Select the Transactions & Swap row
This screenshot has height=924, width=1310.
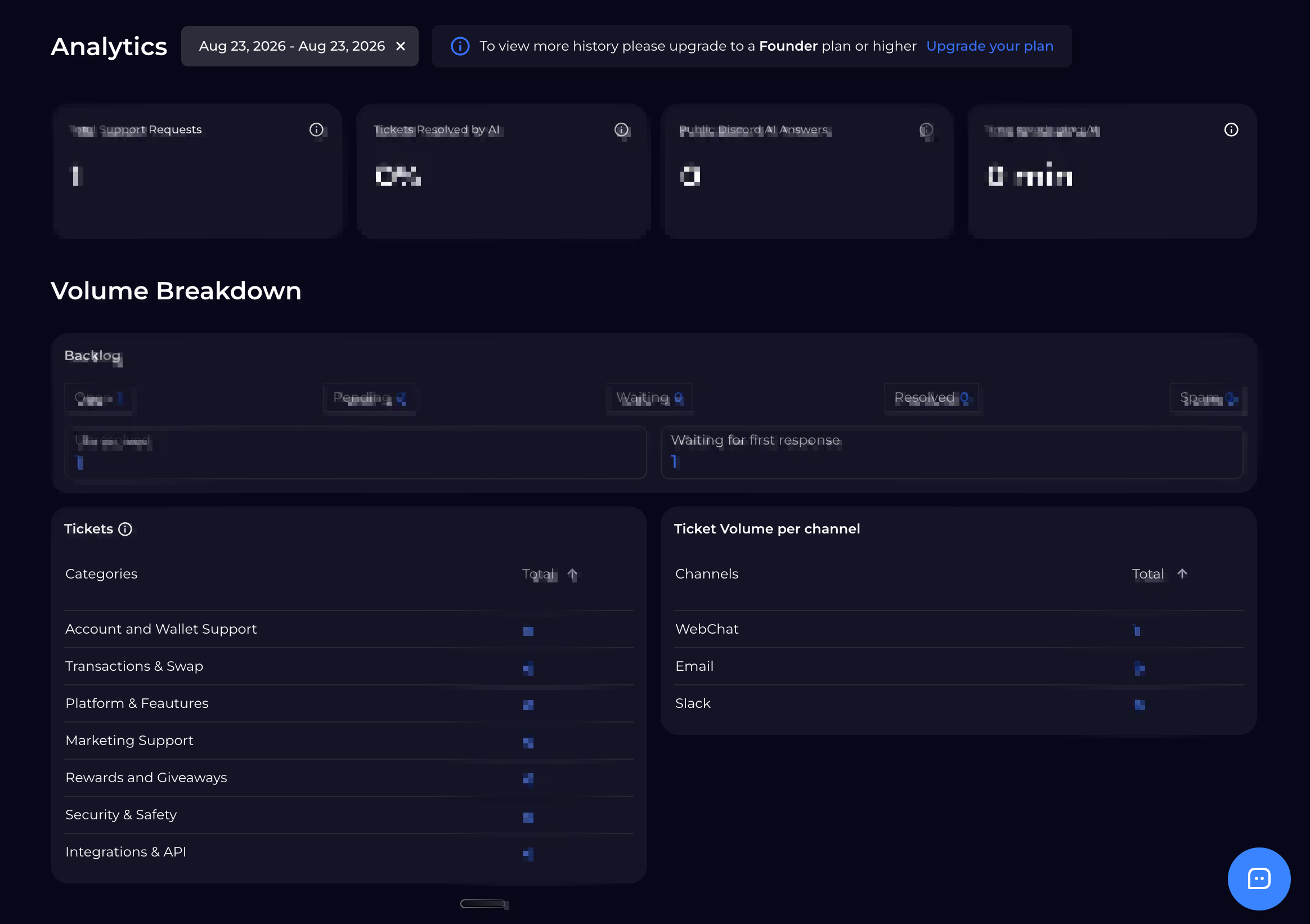click(349, 666)
